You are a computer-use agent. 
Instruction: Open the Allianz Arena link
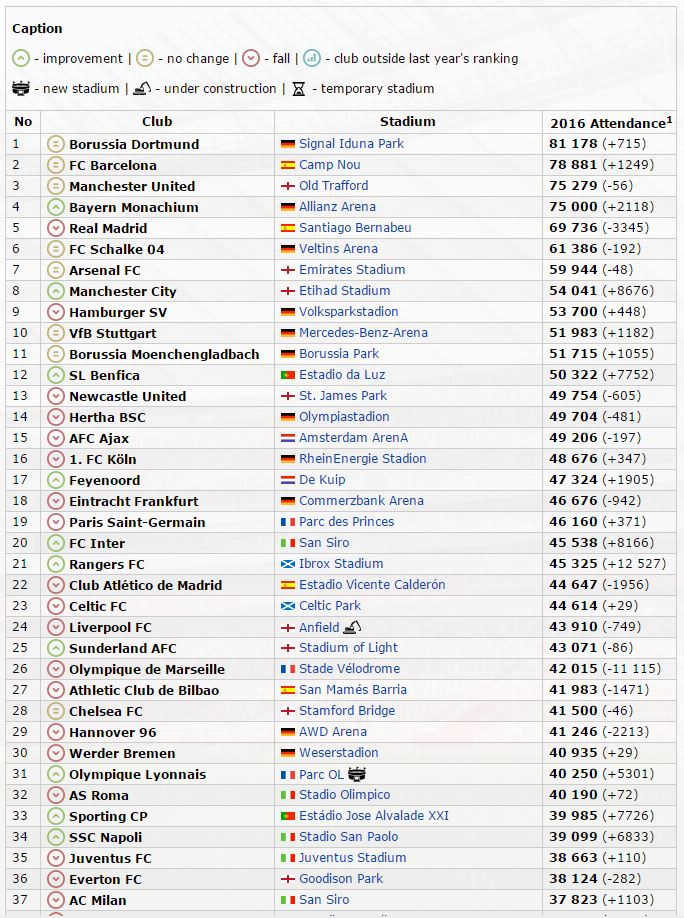pyautogui.click(x=337, y=206)
